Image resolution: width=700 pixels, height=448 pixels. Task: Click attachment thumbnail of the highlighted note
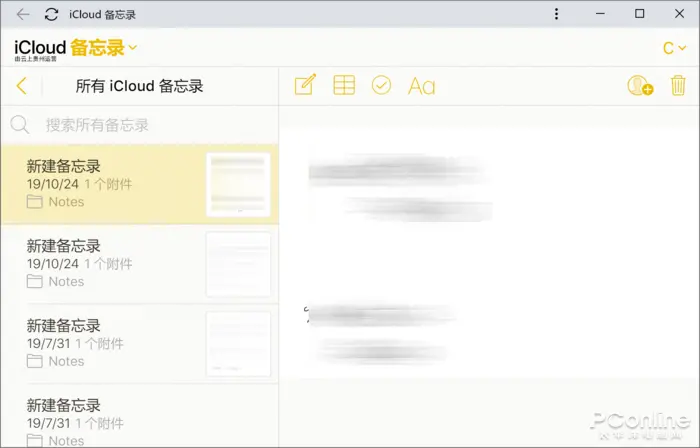[x=238, y=184]
